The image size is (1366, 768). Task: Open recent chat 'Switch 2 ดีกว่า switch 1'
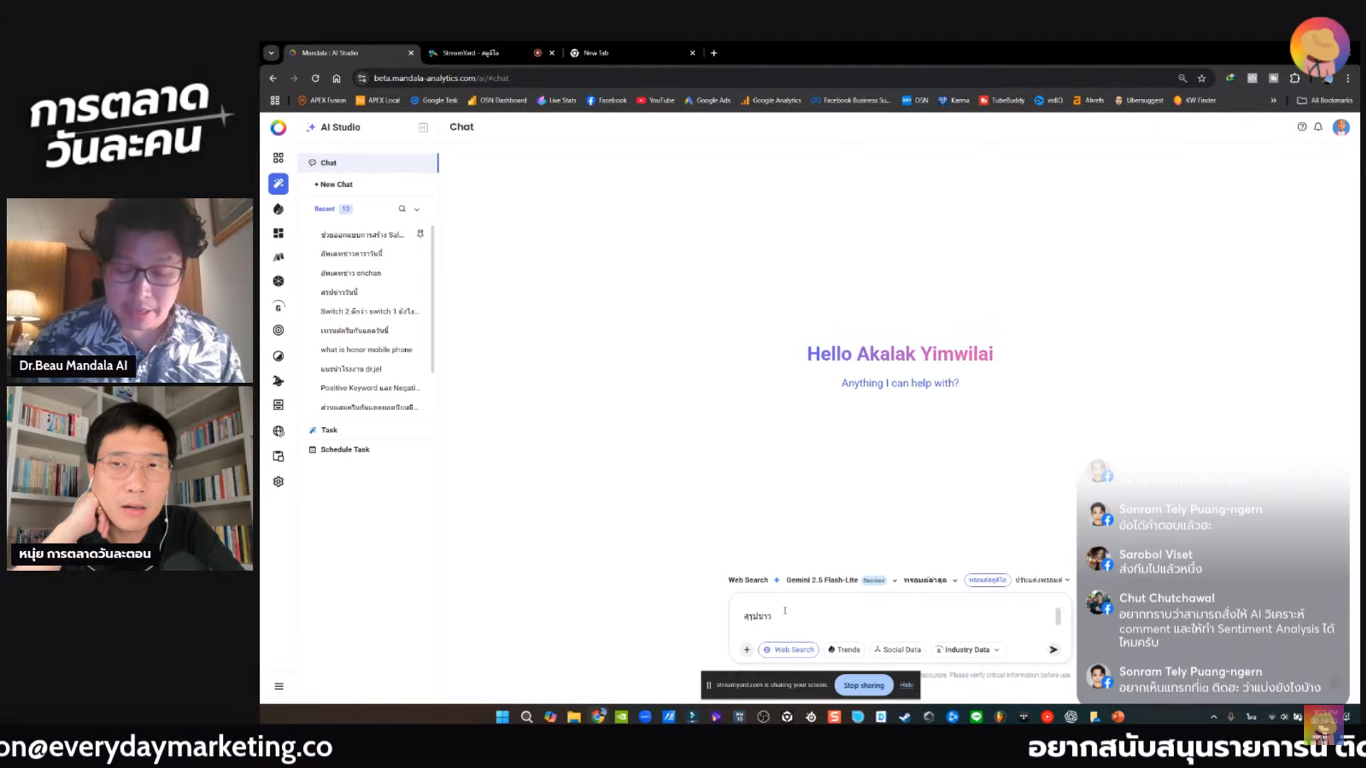[x=369, y=311]
